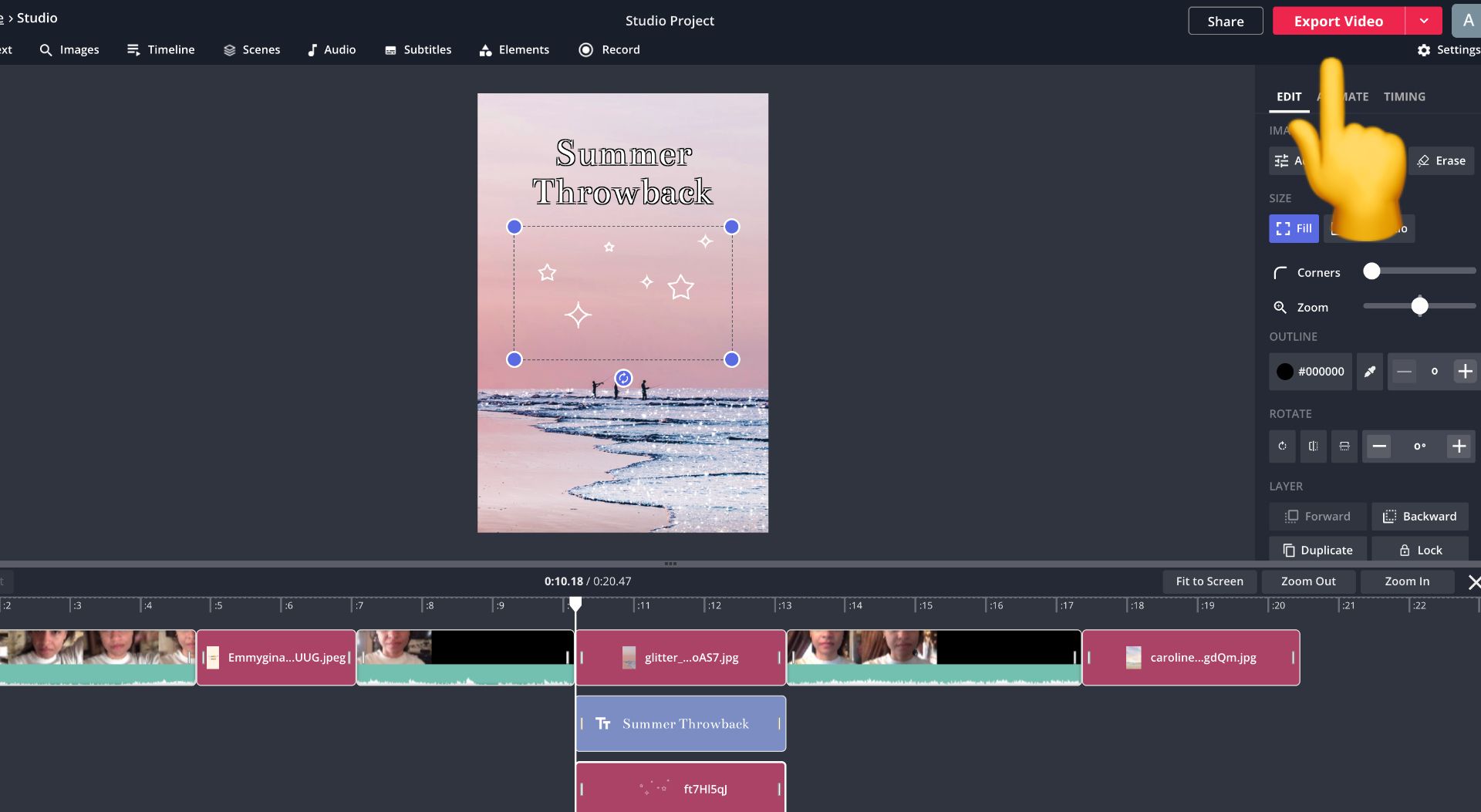Switch to the TIMING tab

pyautogui.click(x=1404, y=97)
